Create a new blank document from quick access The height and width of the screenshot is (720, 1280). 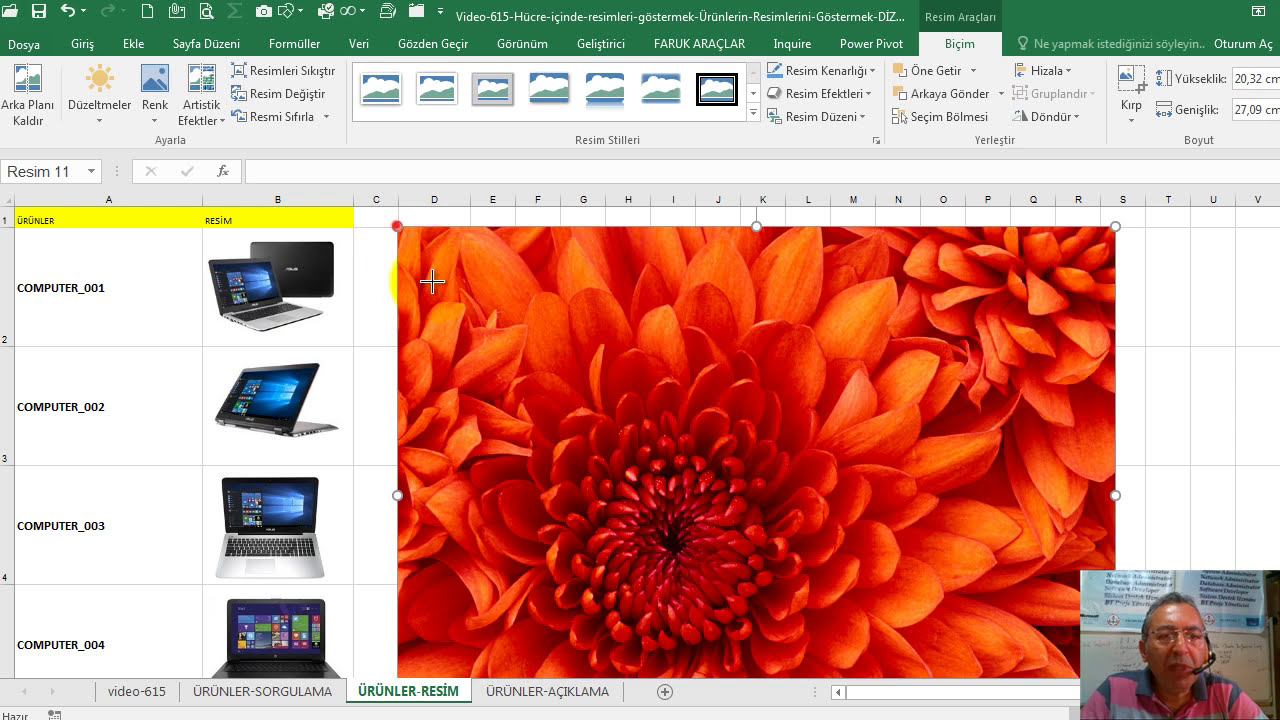point(147,11)
